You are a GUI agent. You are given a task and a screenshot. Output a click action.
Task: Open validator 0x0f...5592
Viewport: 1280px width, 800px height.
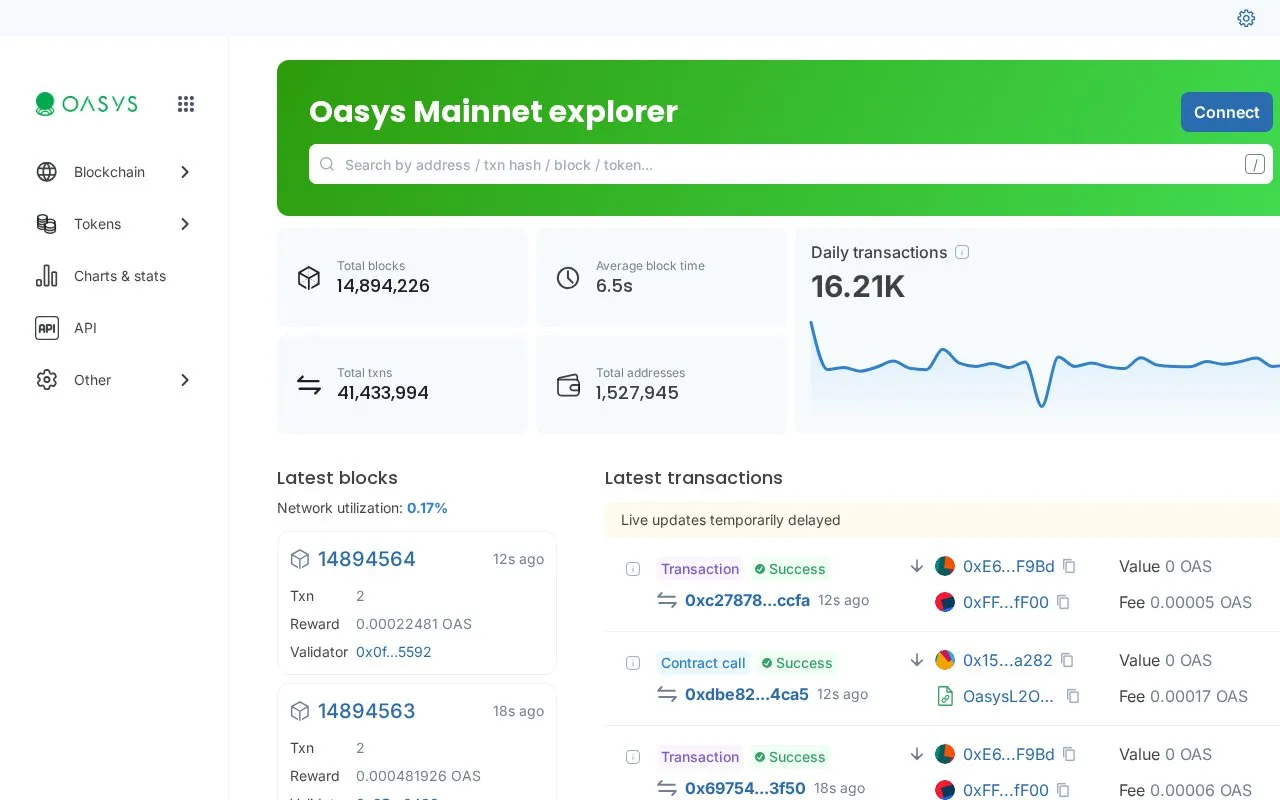pos(394,652)
